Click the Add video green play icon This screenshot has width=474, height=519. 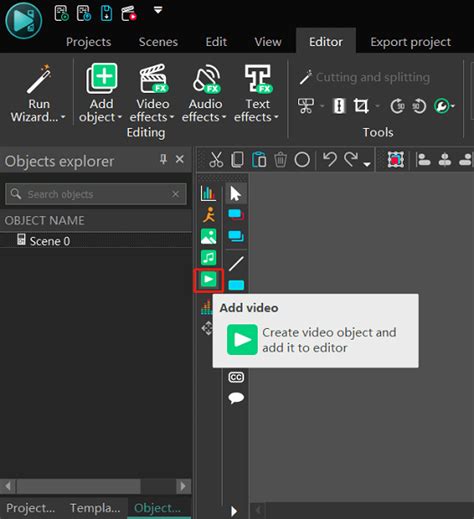pos(209,279)
